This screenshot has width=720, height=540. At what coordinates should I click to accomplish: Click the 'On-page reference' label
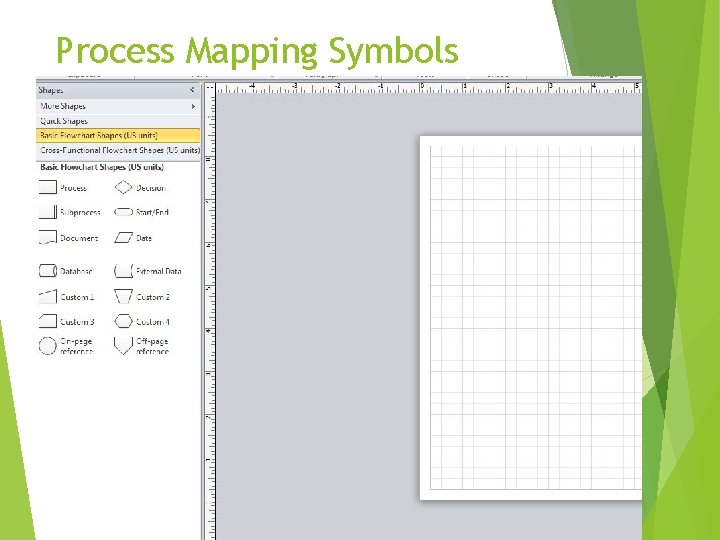(77, 346)
